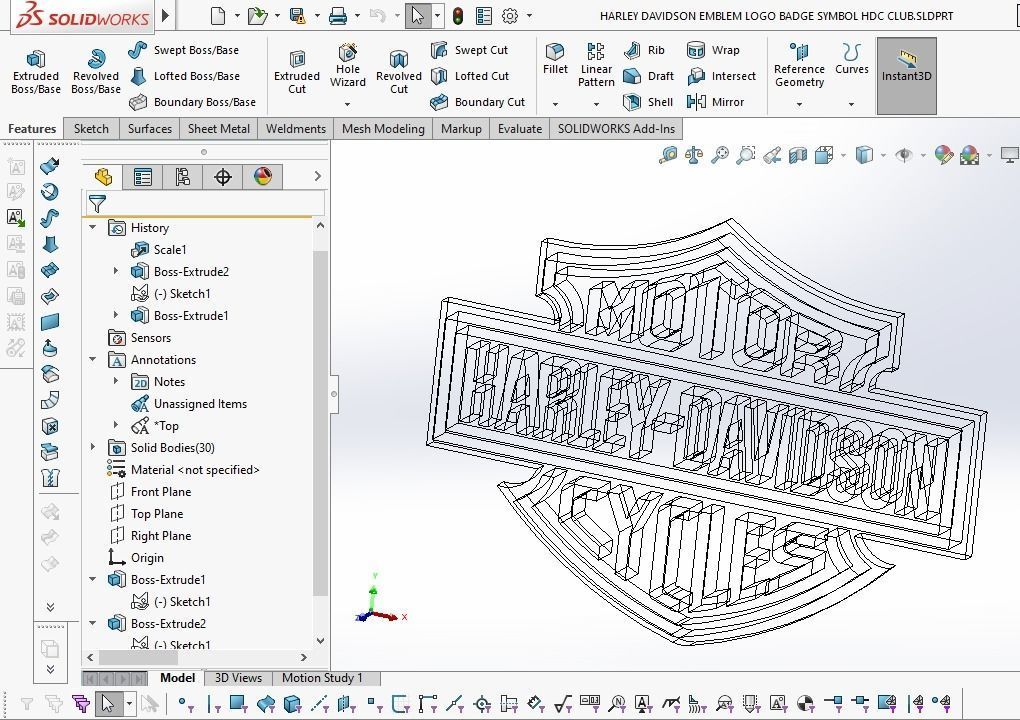Collapse the Annotations folder

tap(93, 360)
